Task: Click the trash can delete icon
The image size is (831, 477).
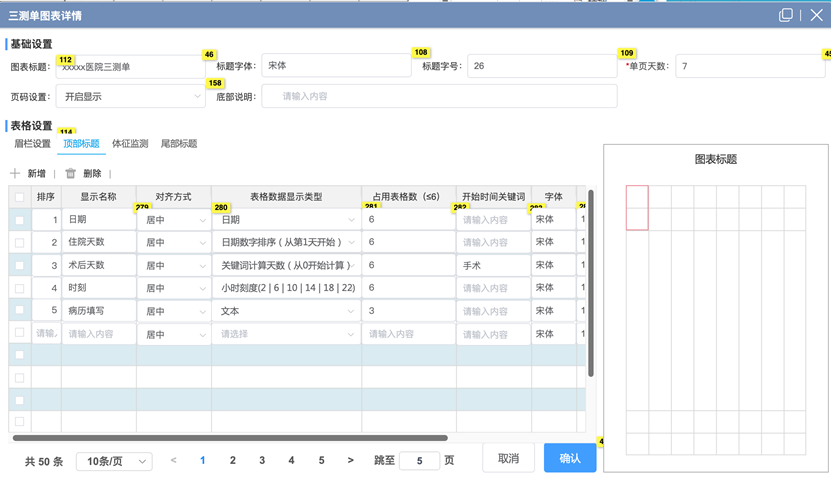Action: coord(70,173)
